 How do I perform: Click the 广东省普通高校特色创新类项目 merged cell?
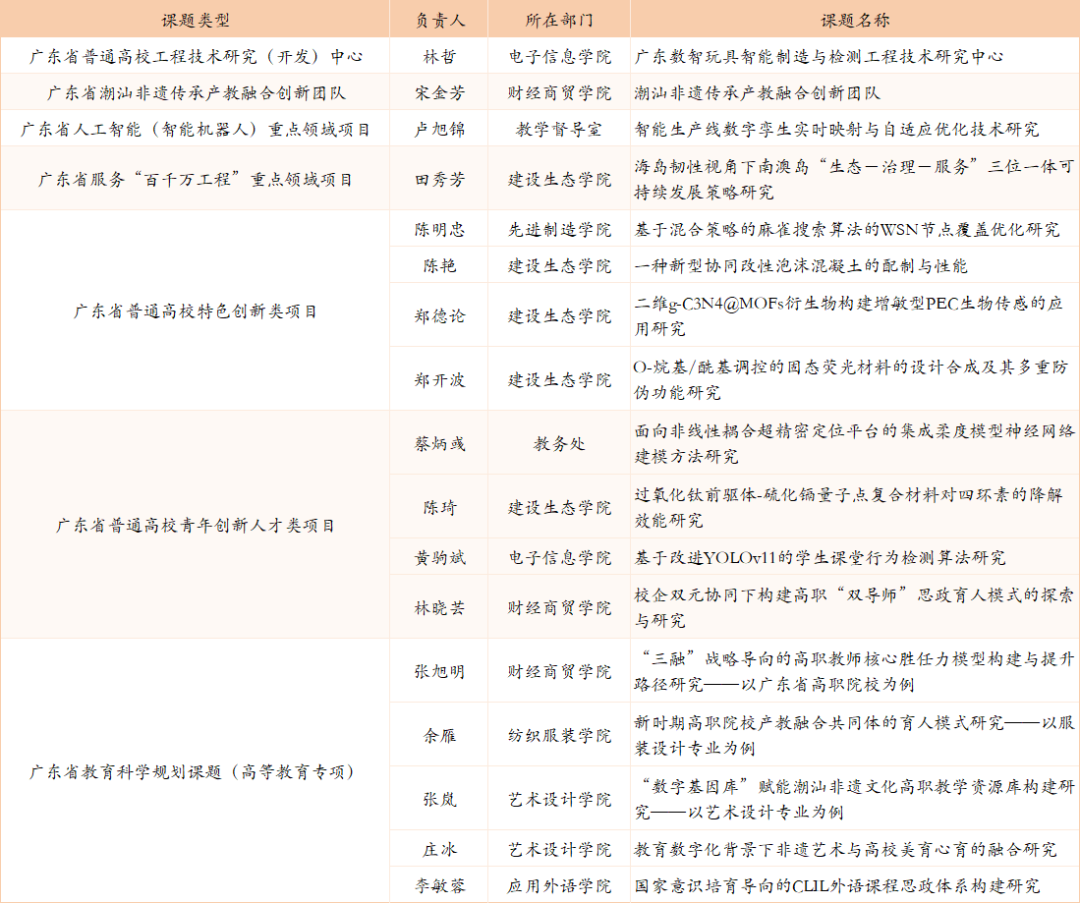pyautogui.click(x=196, y=311)
